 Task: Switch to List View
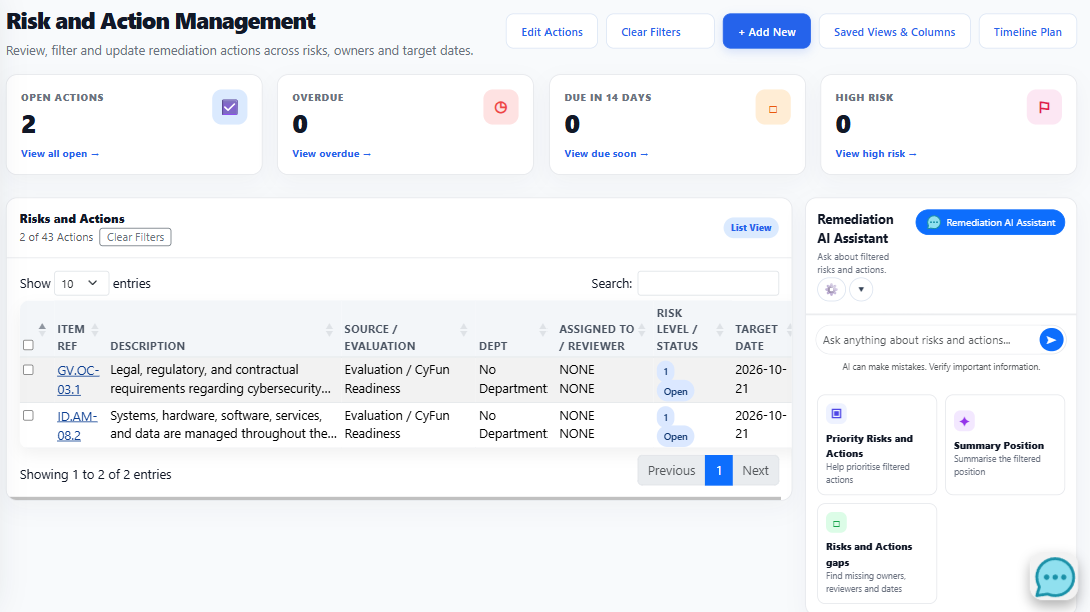751,227
